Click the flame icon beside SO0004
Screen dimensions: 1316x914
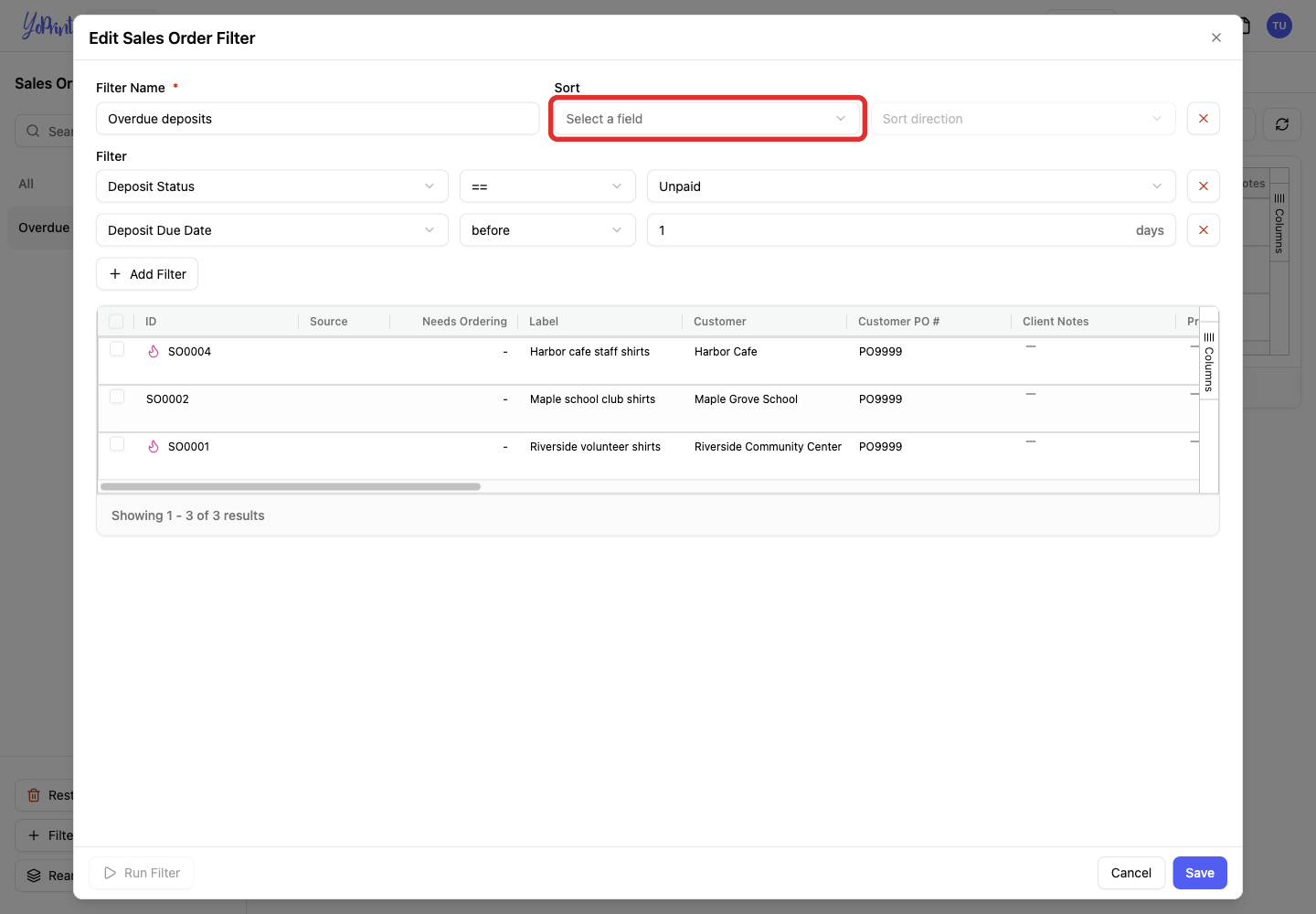coord(154,352)
